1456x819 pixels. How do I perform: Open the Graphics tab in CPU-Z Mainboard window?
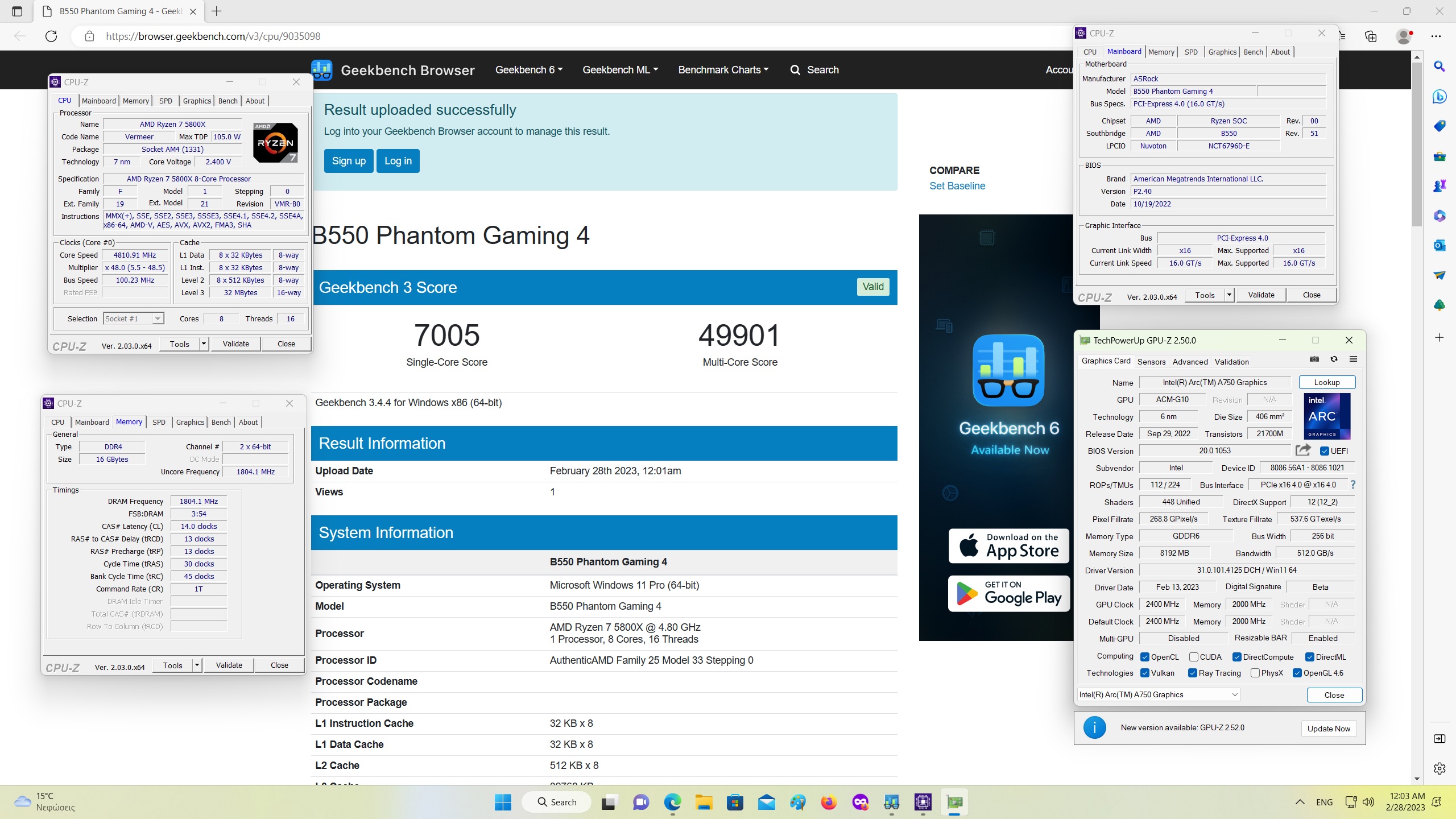(1222, 52)
